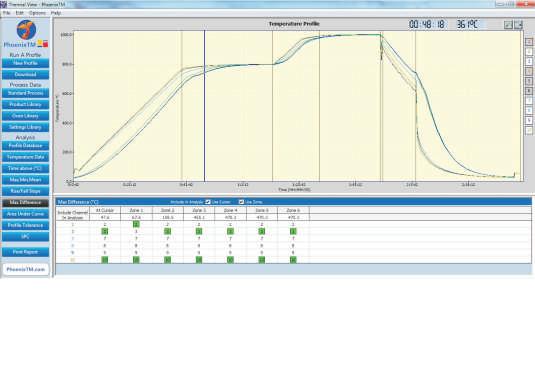This screenshot has width=535, height=384.
Task: Open the Options menu
Action: tap(37, 13)
